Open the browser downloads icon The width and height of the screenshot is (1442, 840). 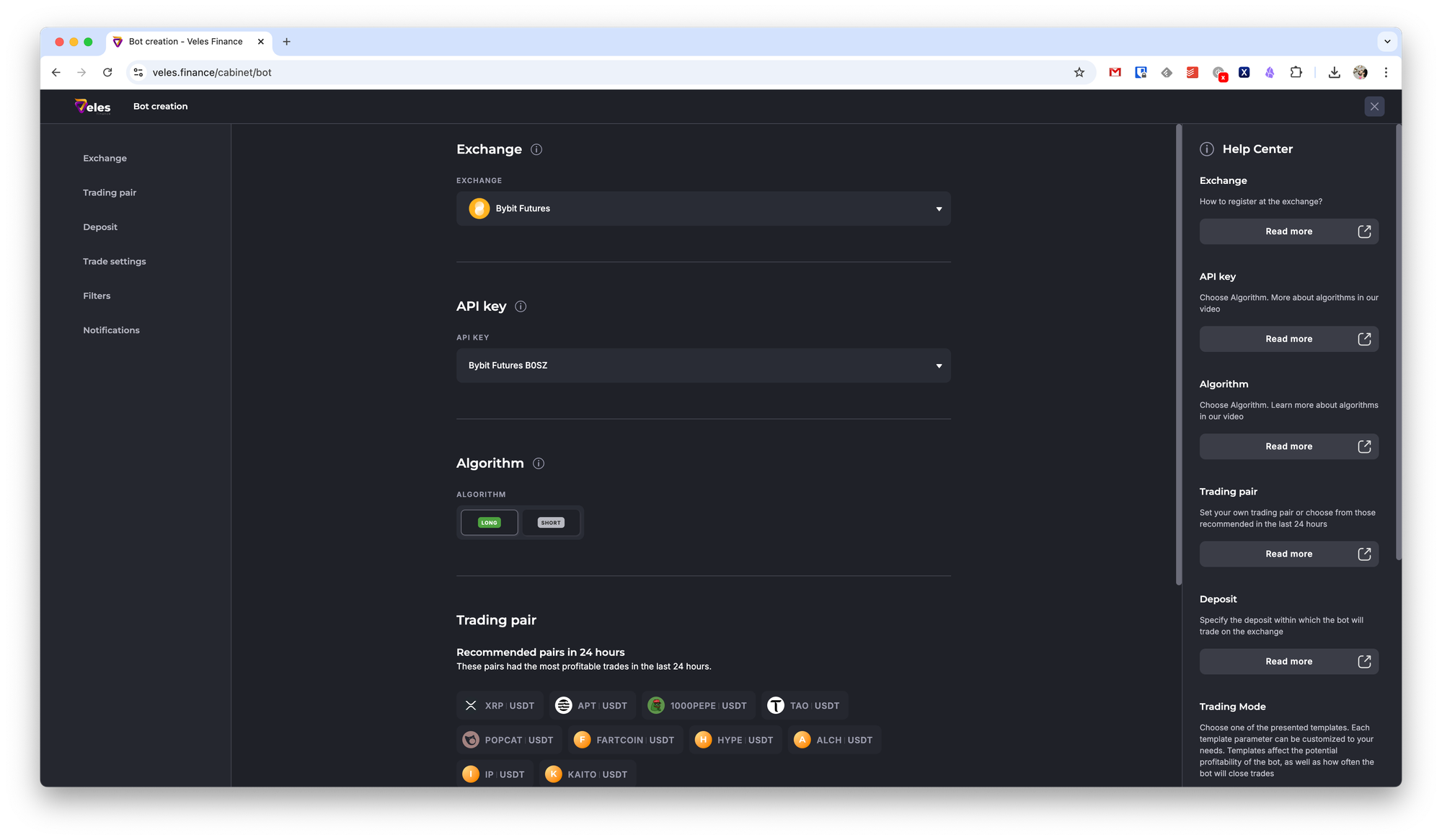(1335, 72)
